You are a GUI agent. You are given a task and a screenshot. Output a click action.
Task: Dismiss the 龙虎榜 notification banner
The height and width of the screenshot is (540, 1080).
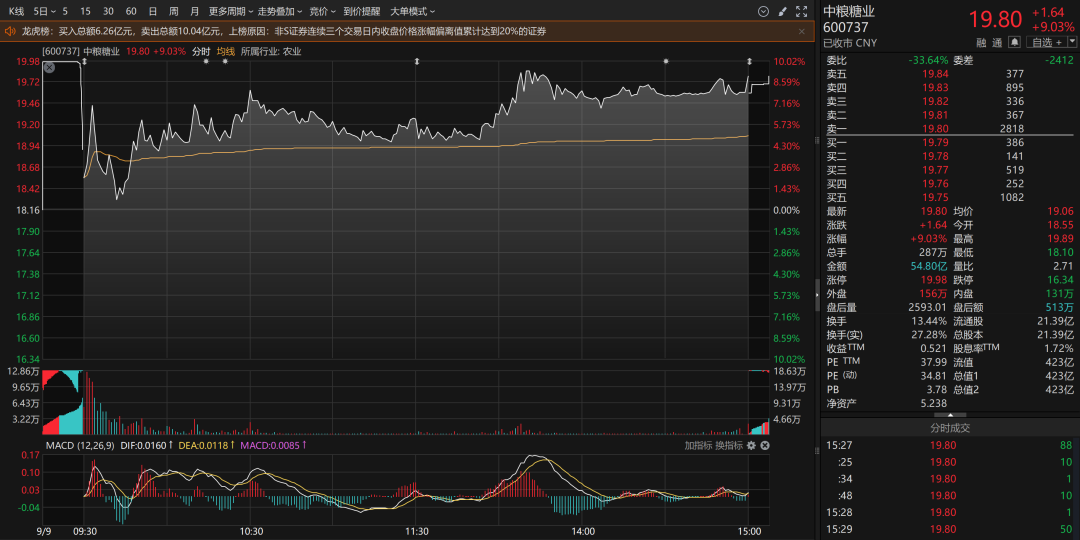pos(801,31)
